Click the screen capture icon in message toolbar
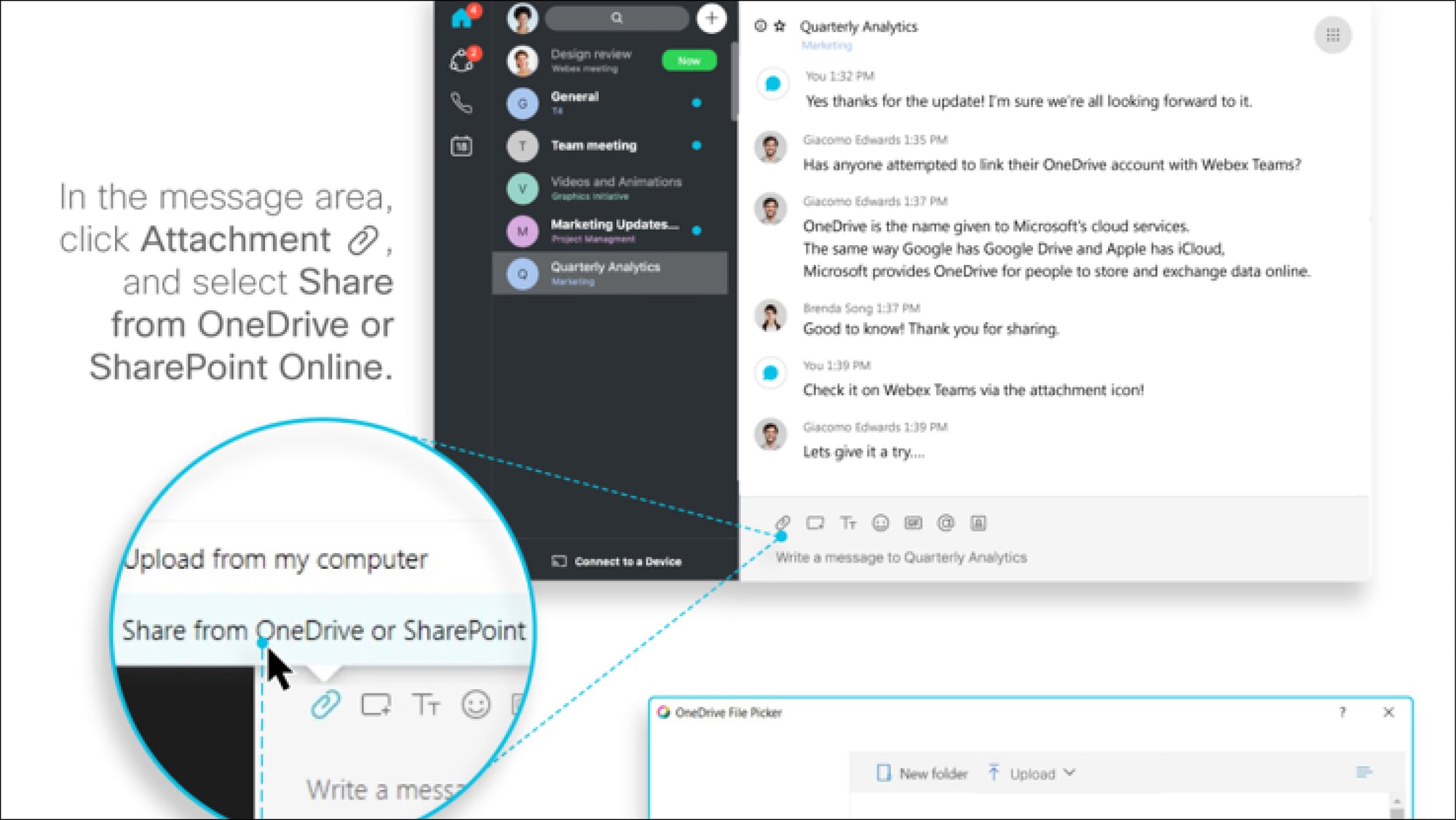The width and height of the screenshot is (1456, 820). click(815, 522)
